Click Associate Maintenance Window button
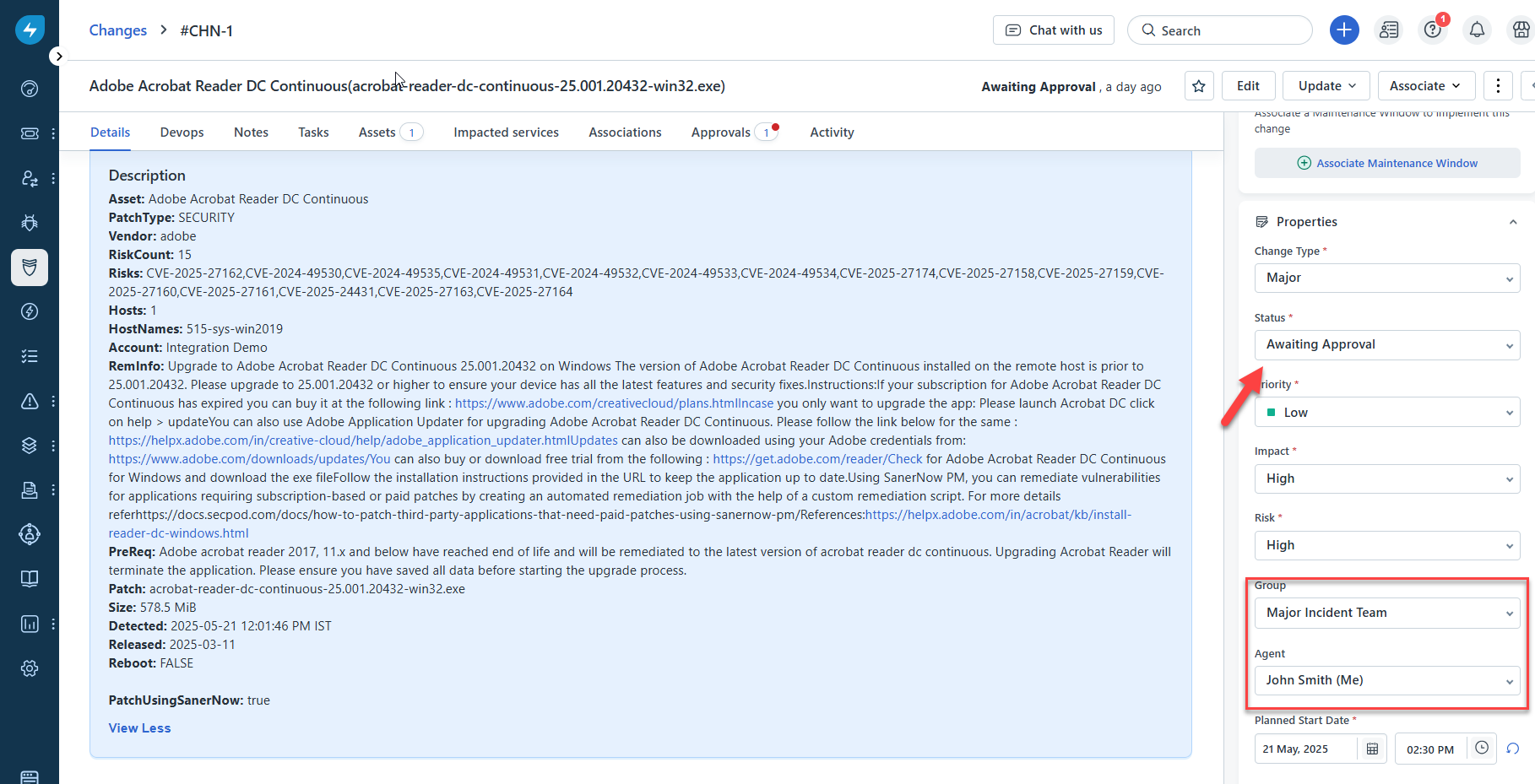This screenshot has width=1535, height=784. click(x=1387, y=163)
